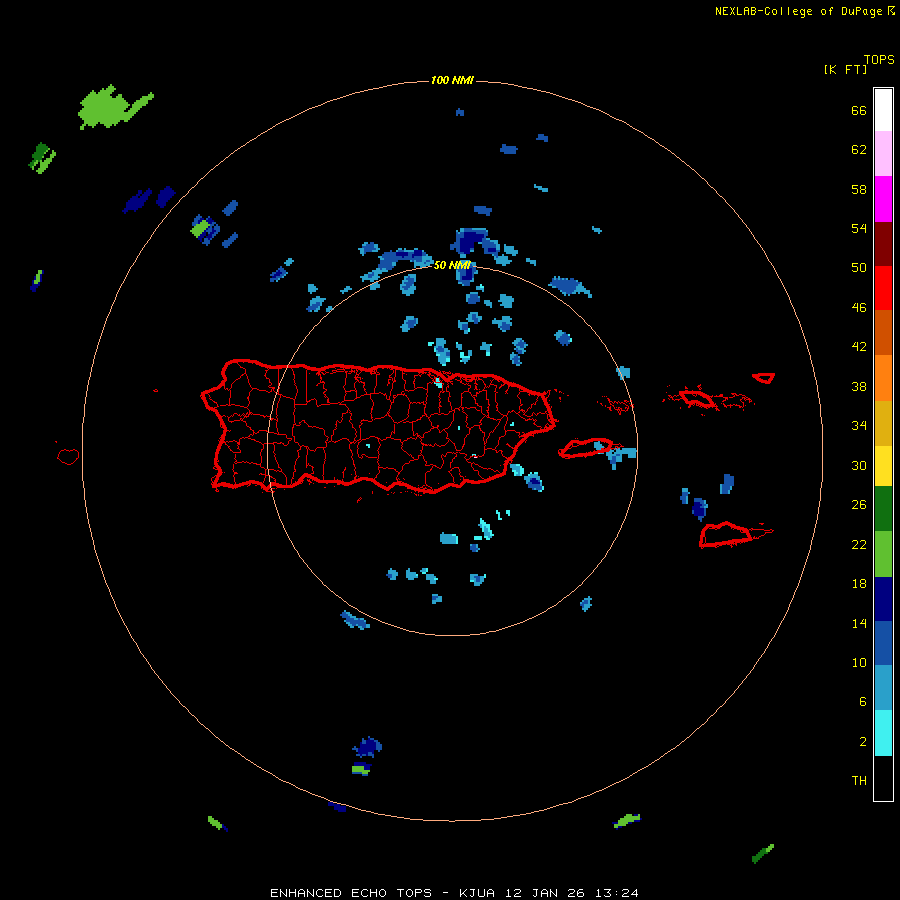Click the '50 NMI' range ring label
Viewport: 900px width, 900px height.
tap(452, 265)
